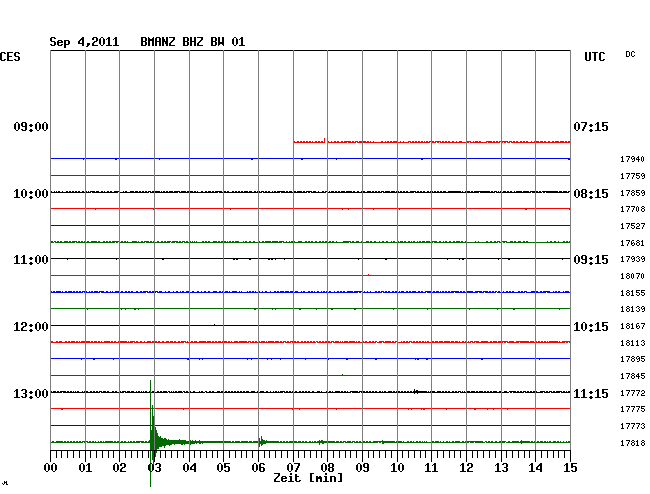This screenshot has width=650, height=494.
Task: Click DC value '17859'
Action: point(633,193)
